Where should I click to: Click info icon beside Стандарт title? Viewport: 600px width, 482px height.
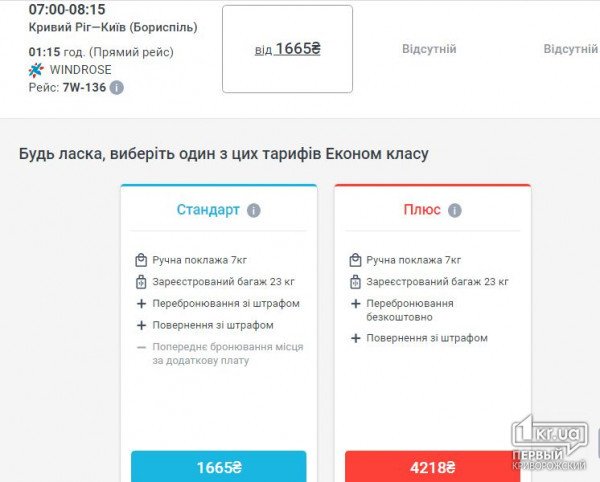(x=254, y=211)
